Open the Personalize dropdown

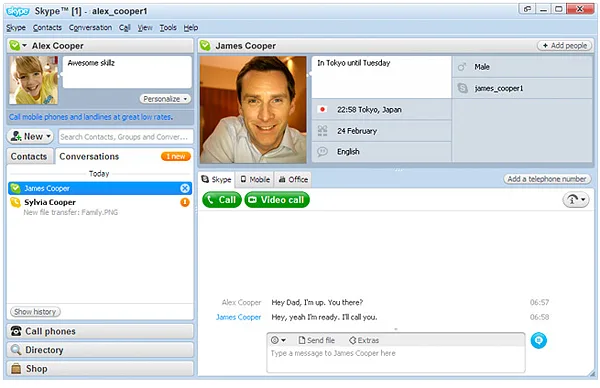point(165,99)
